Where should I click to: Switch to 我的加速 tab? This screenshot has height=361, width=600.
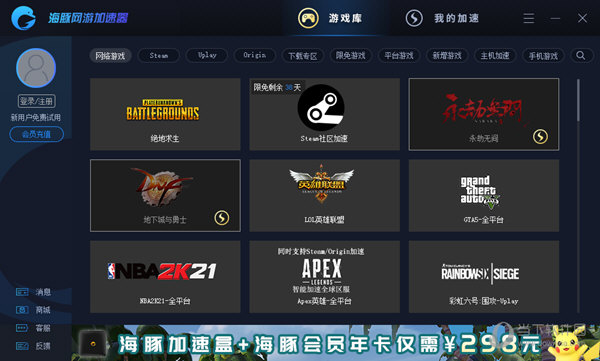click(442, 18)
